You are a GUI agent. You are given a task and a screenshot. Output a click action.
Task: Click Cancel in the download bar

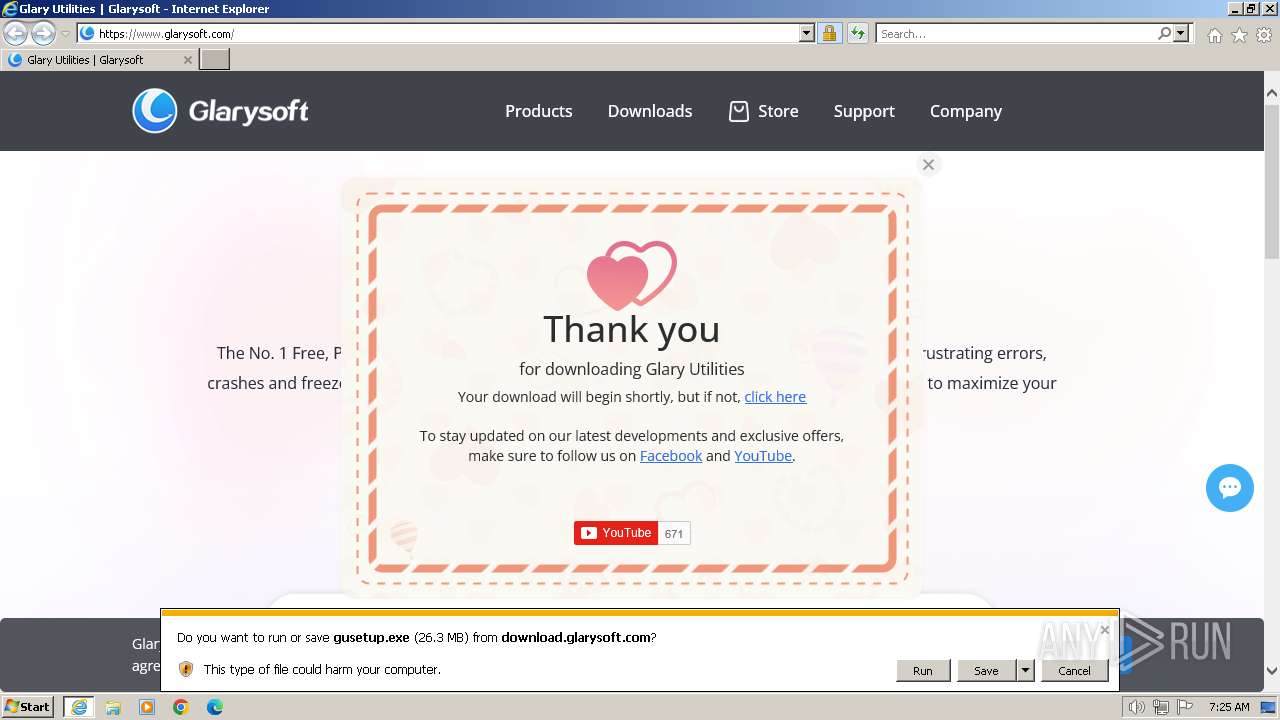pos(1074,671)
